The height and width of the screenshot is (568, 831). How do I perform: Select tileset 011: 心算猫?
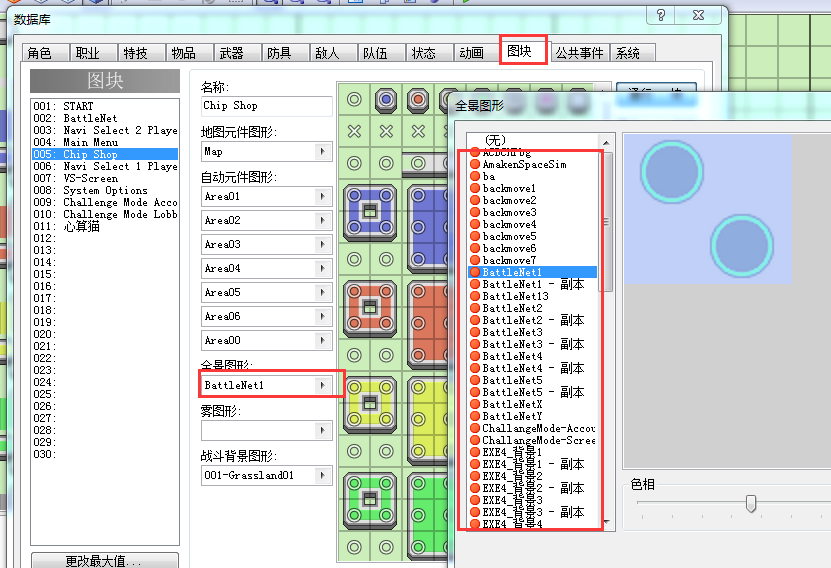coord(105,226)
